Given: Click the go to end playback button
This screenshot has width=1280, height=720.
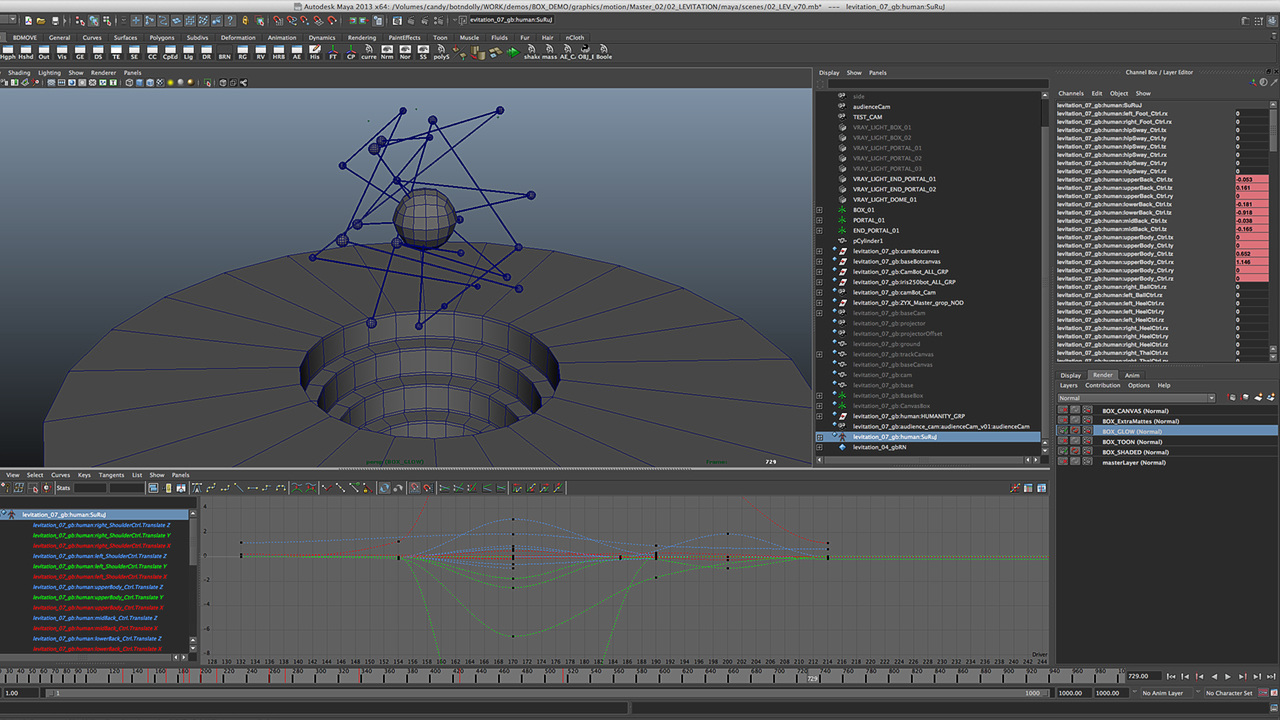Looking at the screenshot, I should (1271, 677).
